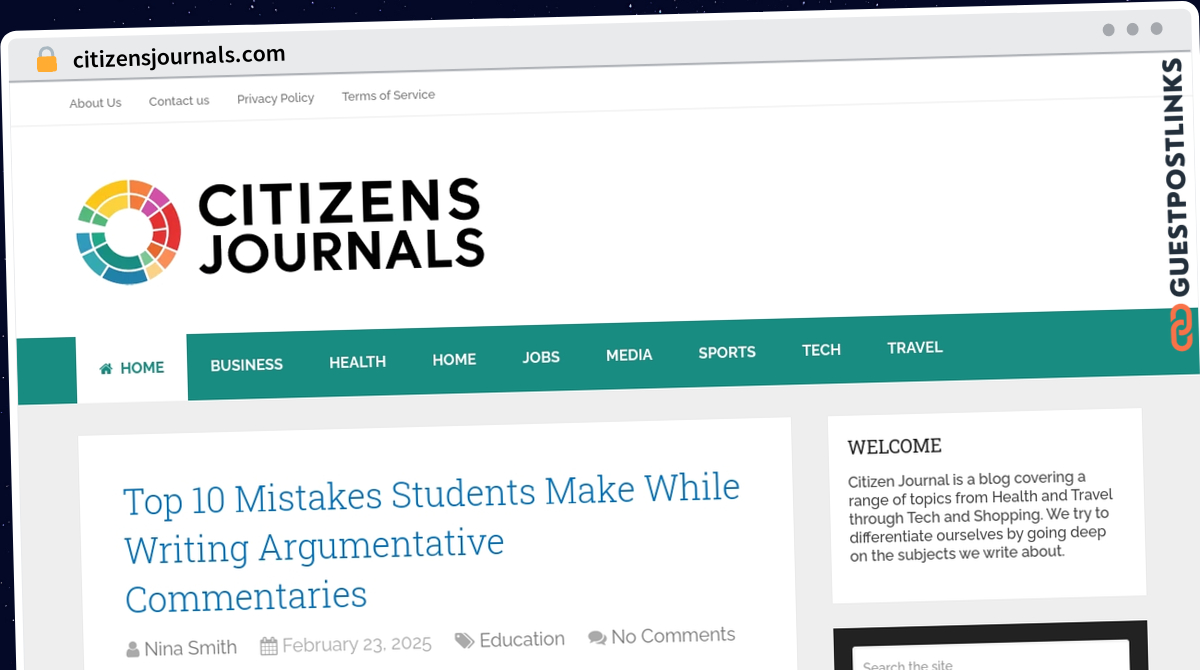Click into the Search the site field
The width and height of the screenshot is (1200, 670).
click(x=991, y=660)
